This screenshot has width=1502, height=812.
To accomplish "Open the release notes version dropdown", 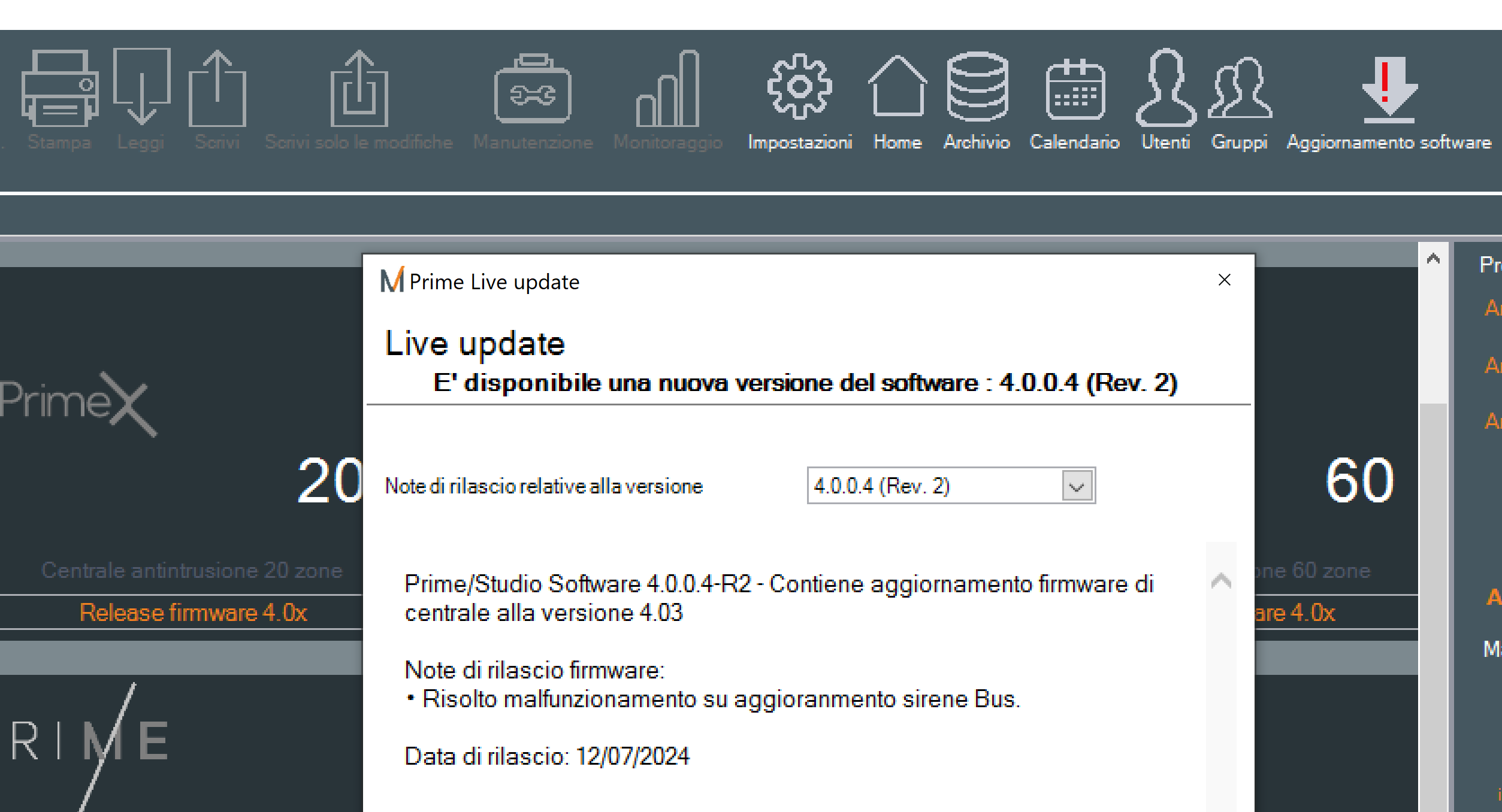I will (1077, 486).
